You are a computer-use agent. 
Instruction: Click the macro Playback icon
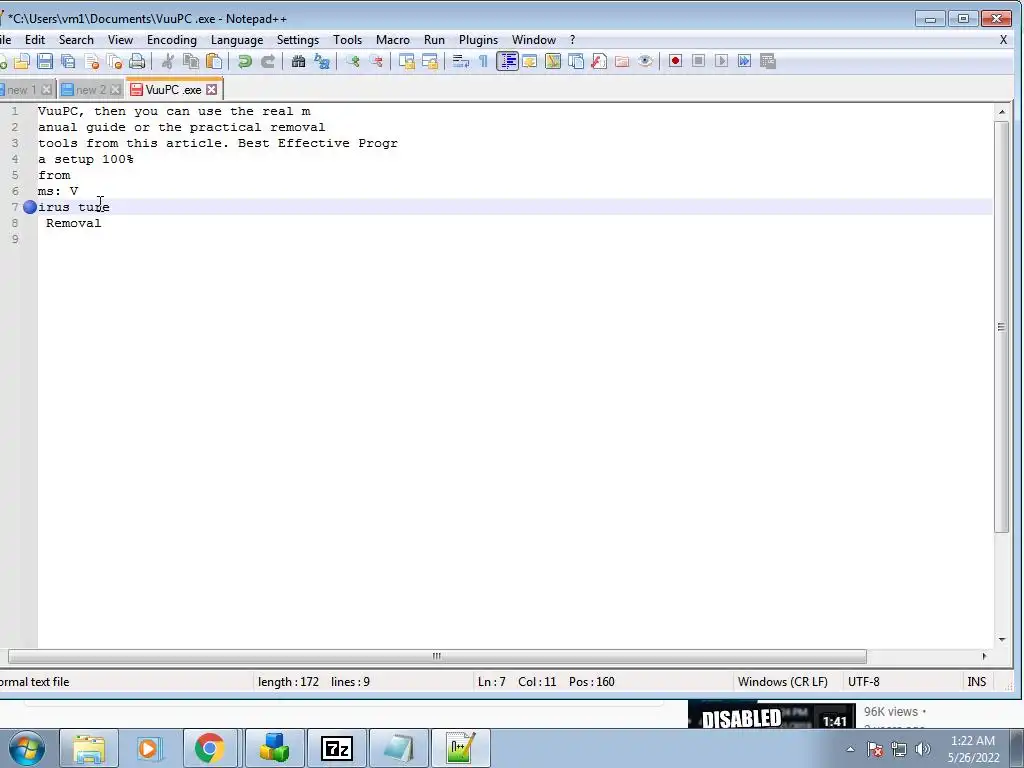click(x=721, y=61)
